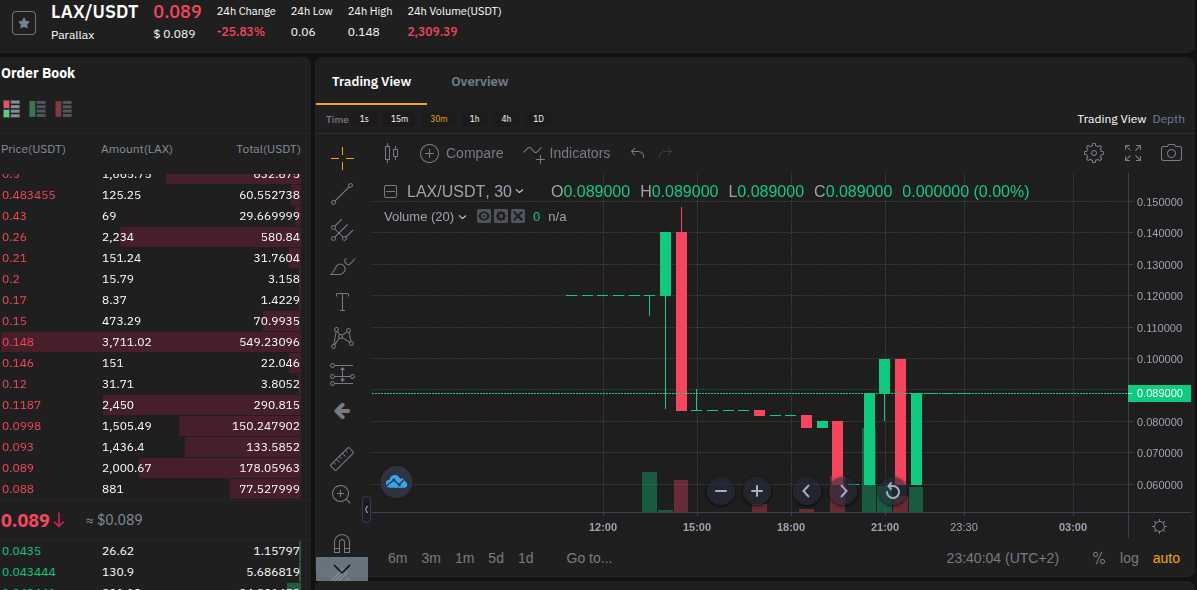Set date range to 6m
Image resolution: width=1197 pixels, height=590 pixels.
pos(397,558)
